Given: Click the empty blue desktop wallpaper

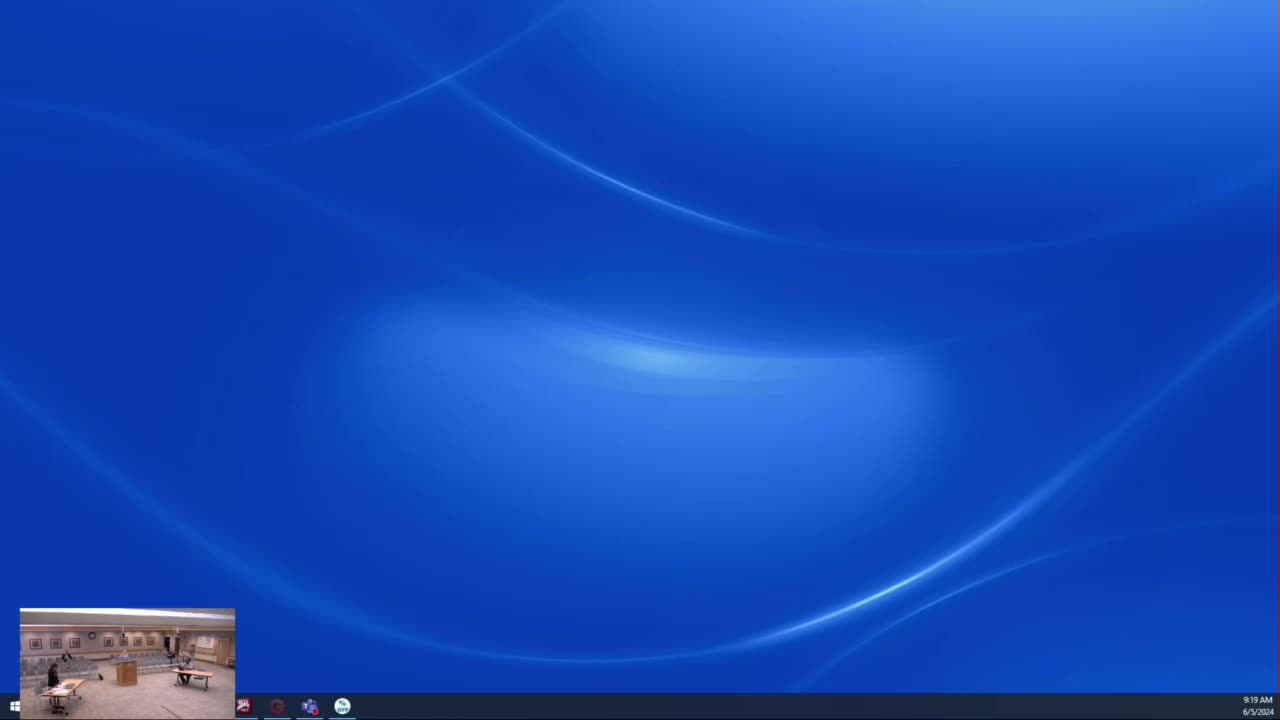Looking at the screenshot, I should click(x=640, y=300).
